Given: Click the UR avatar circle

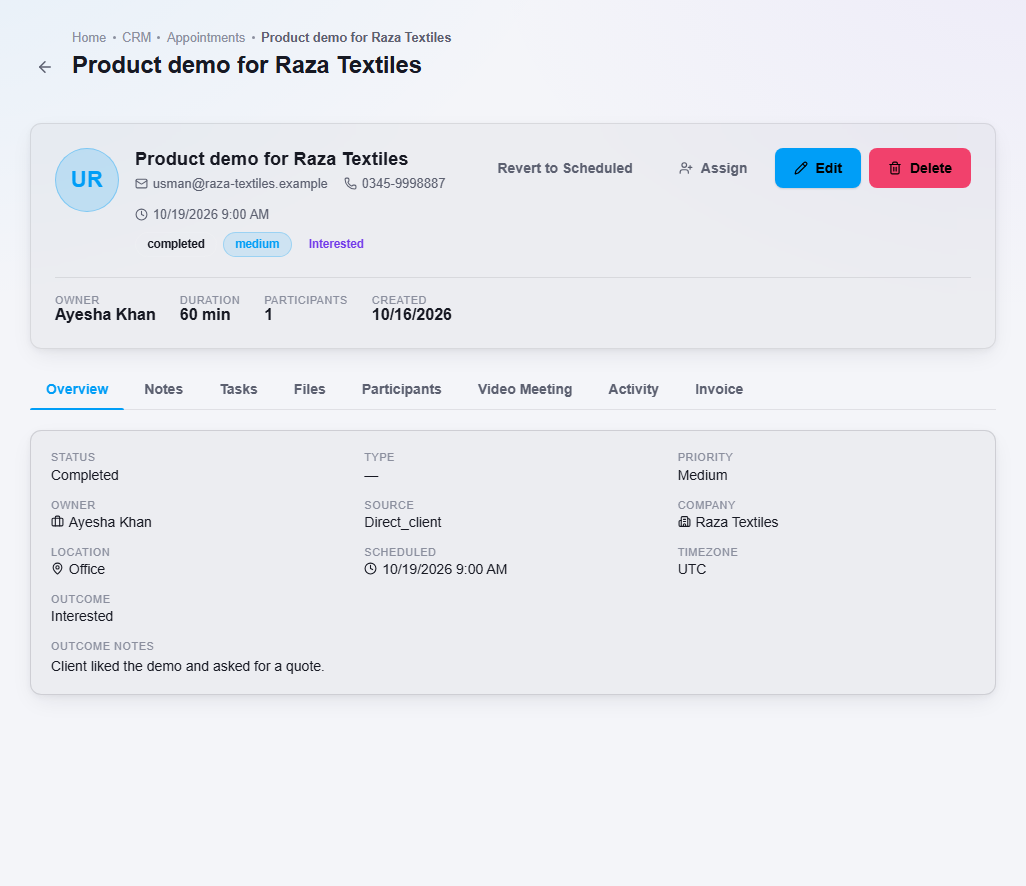Looking at the screenshot, I should [87, 180].
